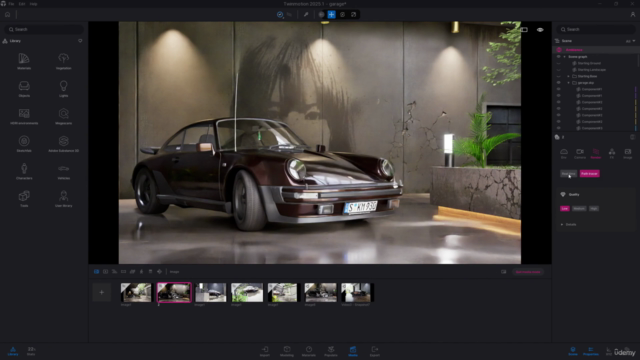Open the Characters library category

[x=24, y=171]
